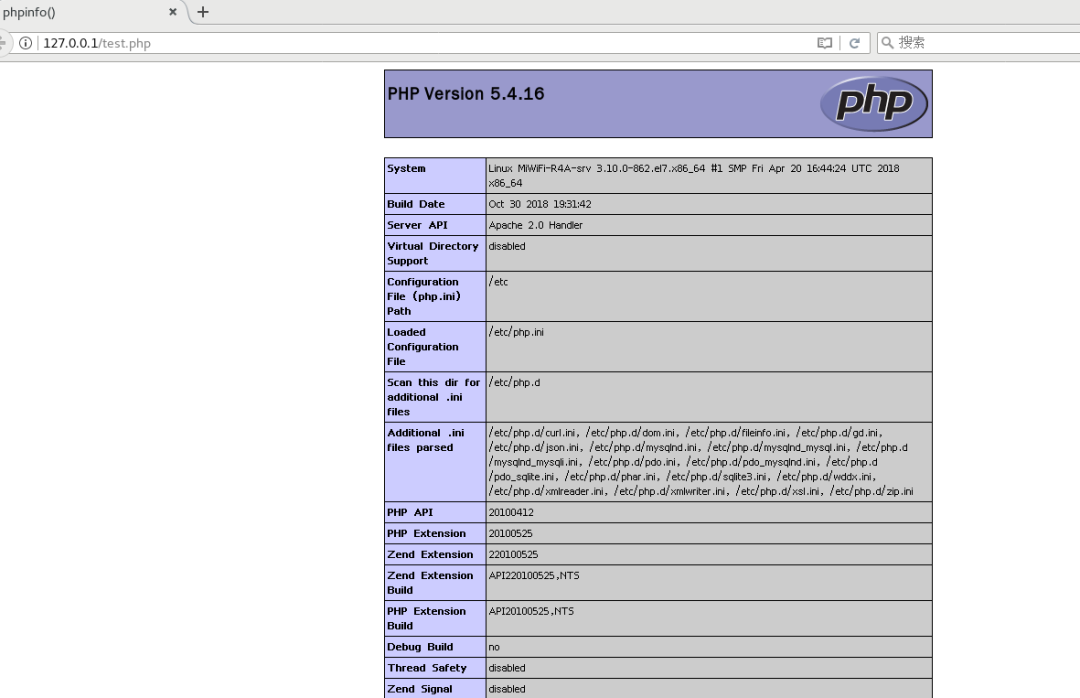Reload the page with the refresh icon
Viewport: 1080px width, 698px height.
tap(854, 43)
